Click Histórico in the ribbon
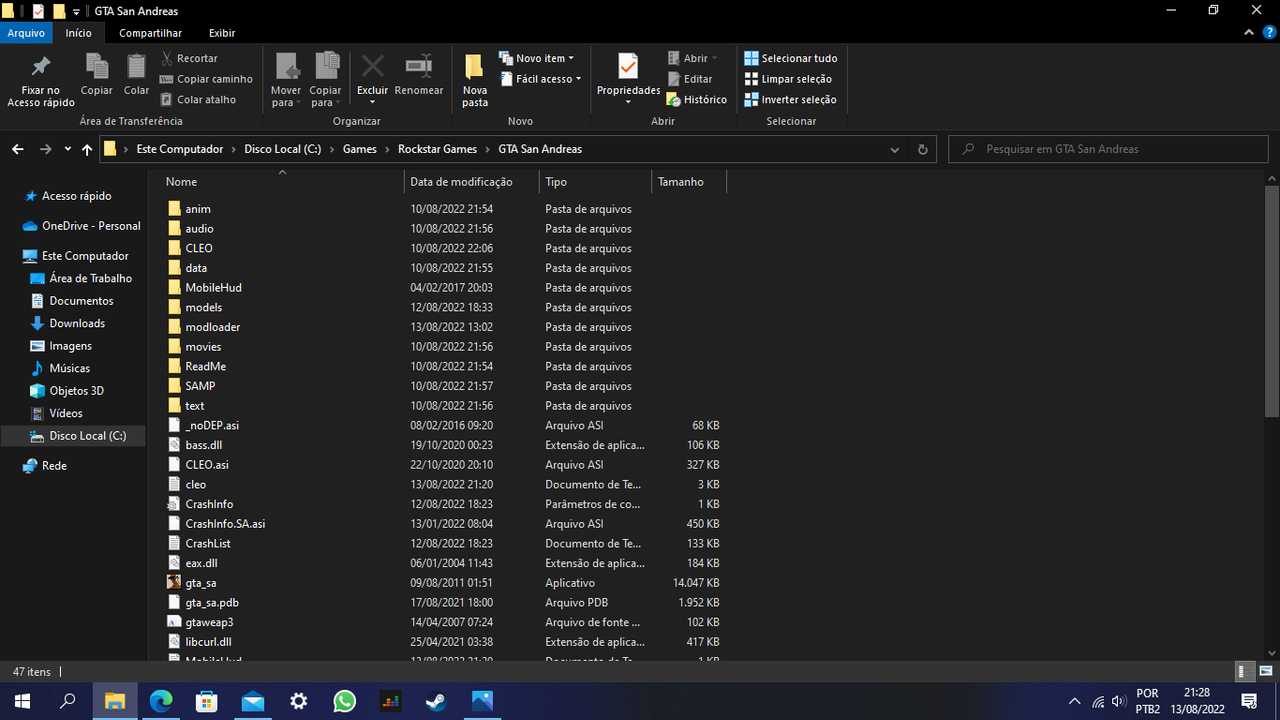This screenshot has width=1280, height=720. pos(697,100)
